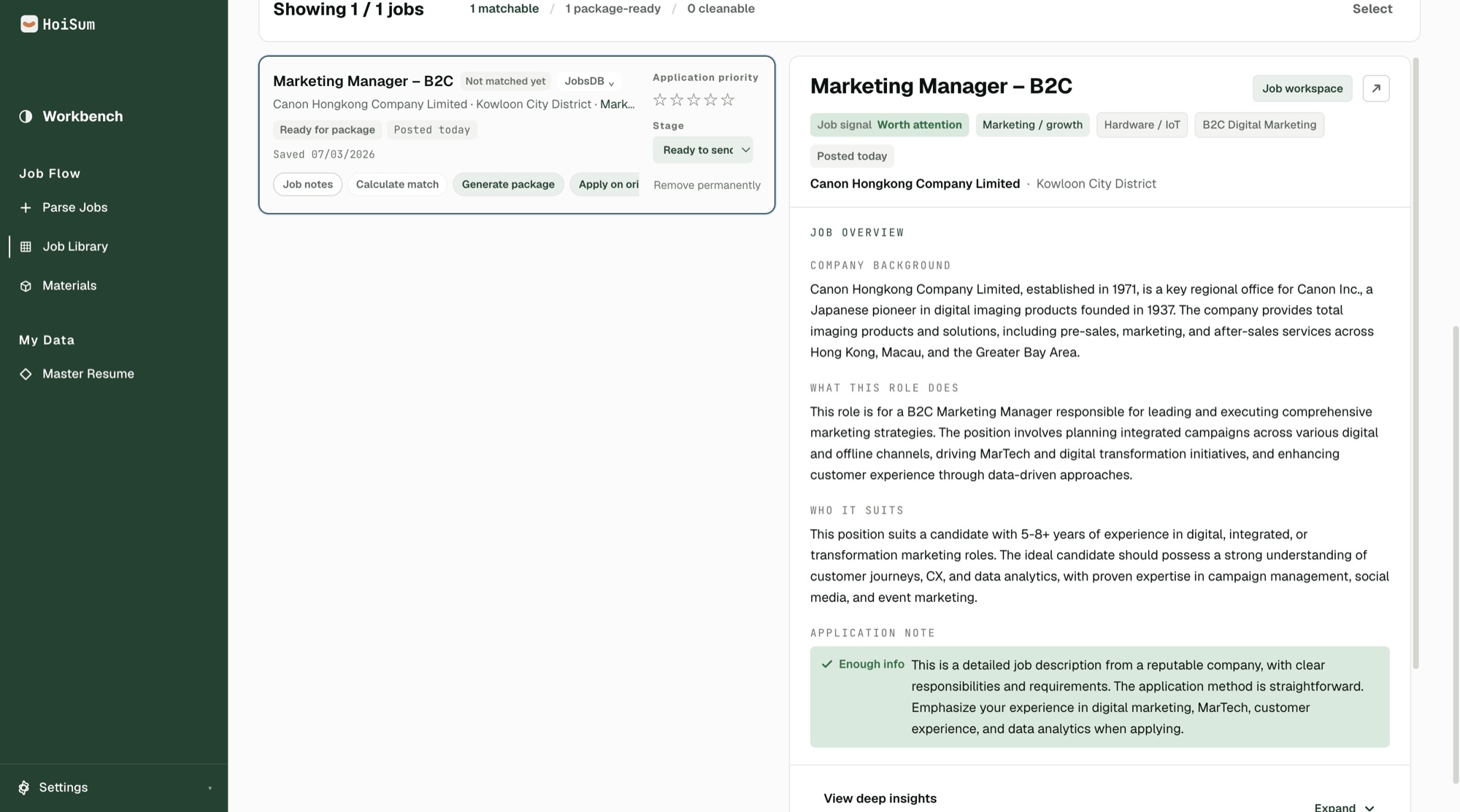This screenshot has height=812, width=1460.
Task: Click the HoiSum logo icon
Action: 28,24
